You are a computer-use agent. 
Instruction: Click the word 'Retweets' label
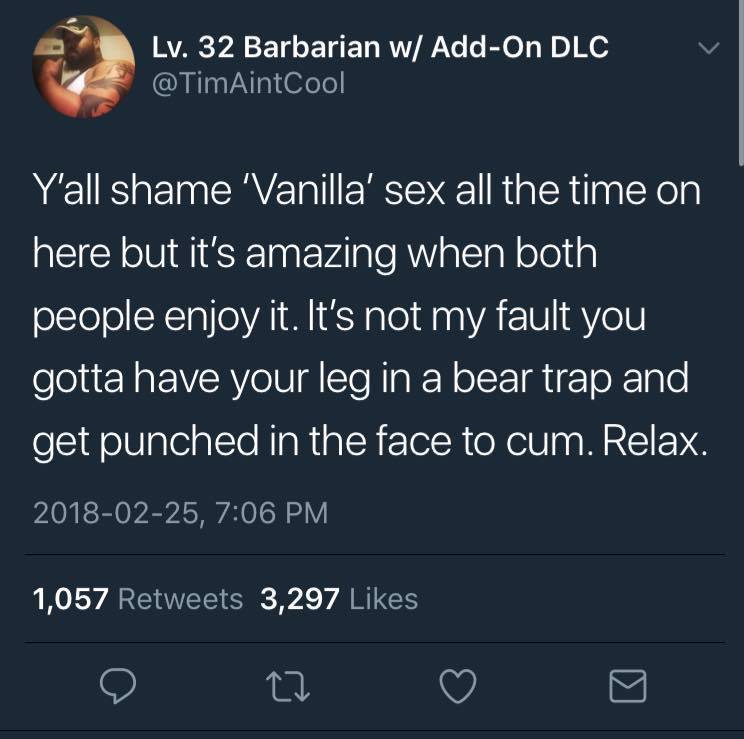click(180, 599)
